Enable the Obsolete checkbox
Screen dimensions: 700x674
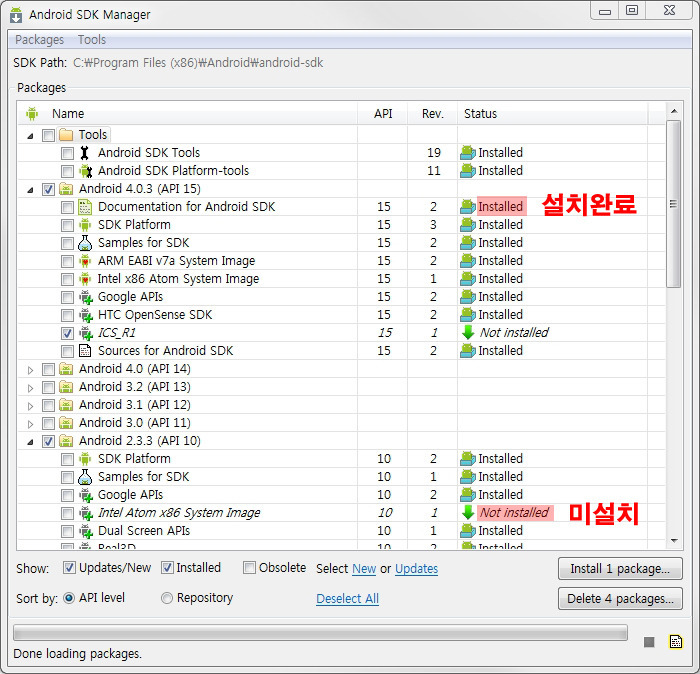pos(249,568)
